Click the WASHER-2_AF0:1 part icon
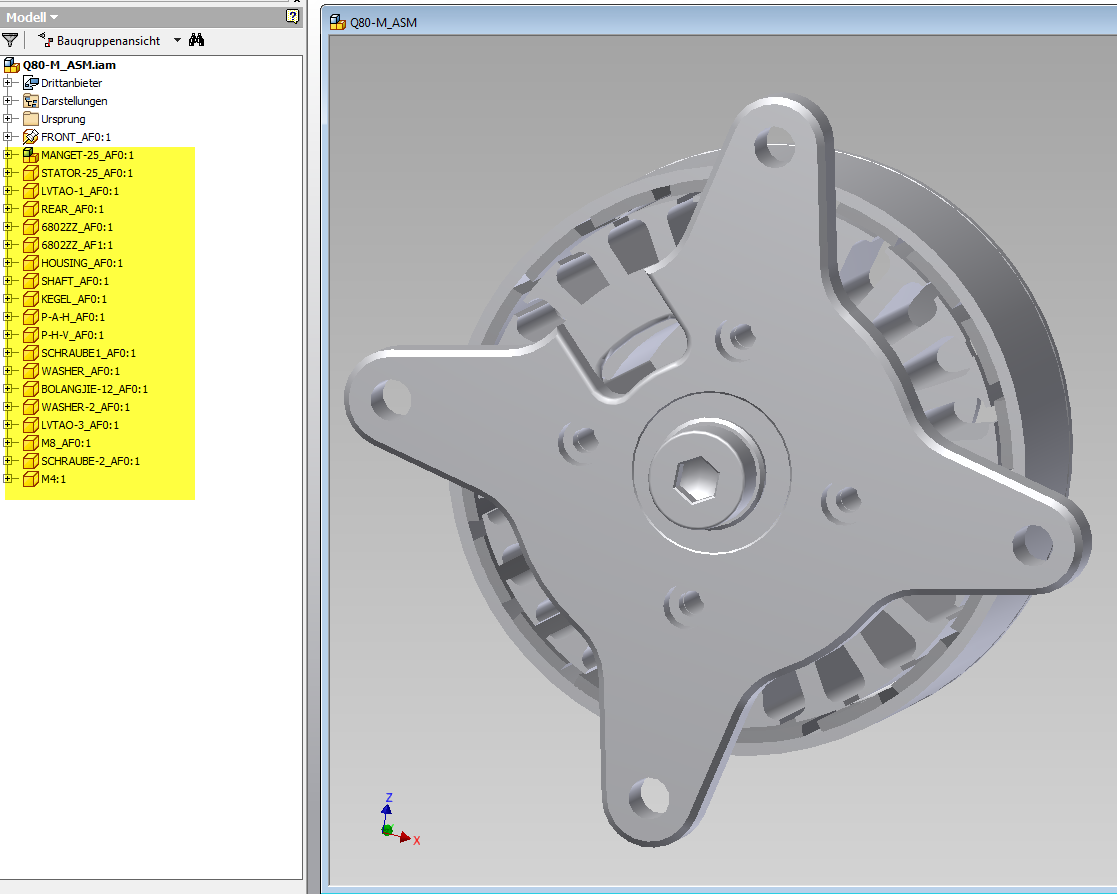The height and width of the screenshot is (894, 1117). pos(31,407)
